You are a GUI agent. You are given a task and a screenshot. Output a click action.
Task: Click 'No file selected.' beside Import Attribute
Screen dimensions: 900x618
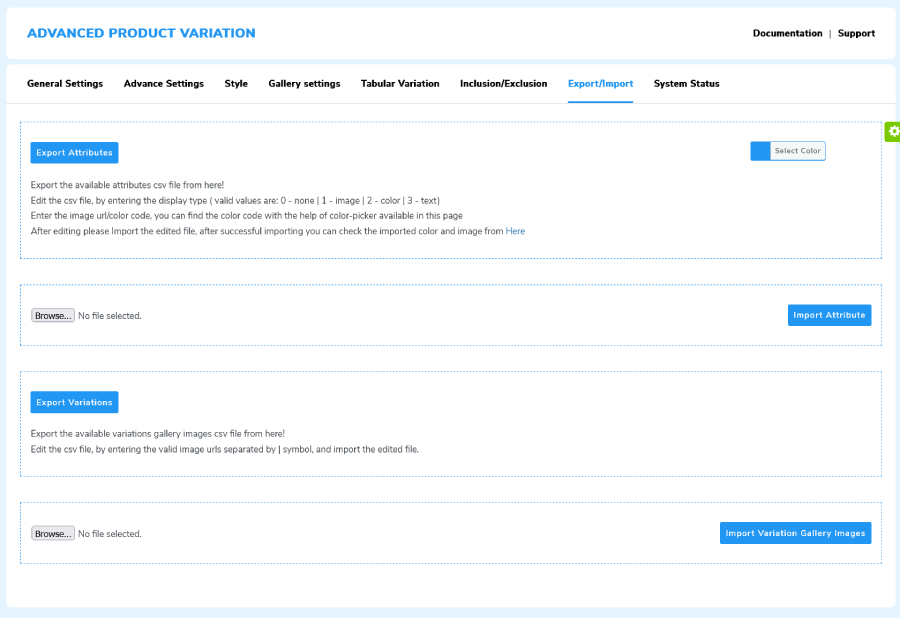pyautogui.click(x=110, y=316)
